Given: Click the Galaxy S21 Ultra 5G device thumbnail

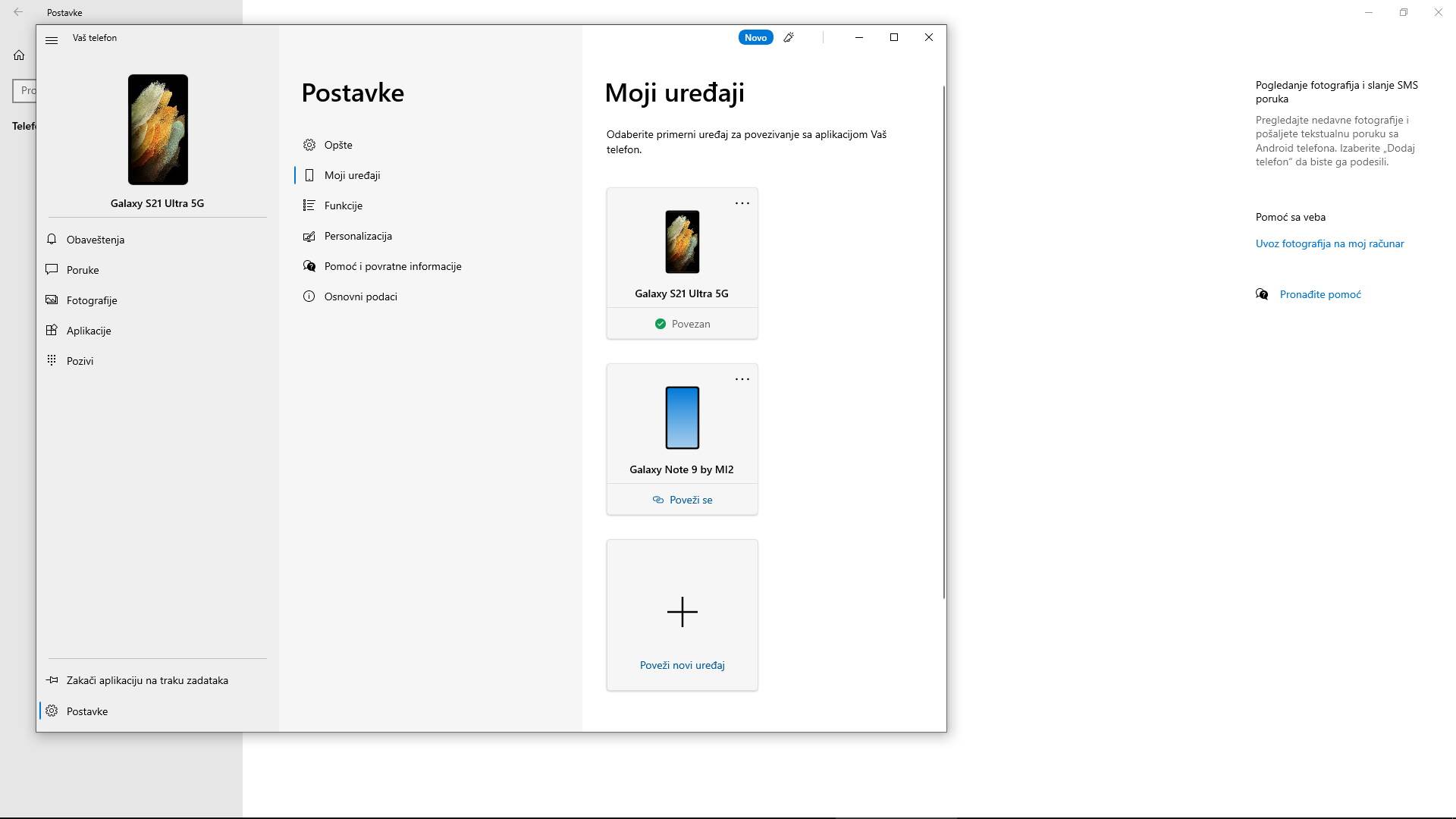Looking at the screenshot, I should pyautogui.click(x=681, y=241).
